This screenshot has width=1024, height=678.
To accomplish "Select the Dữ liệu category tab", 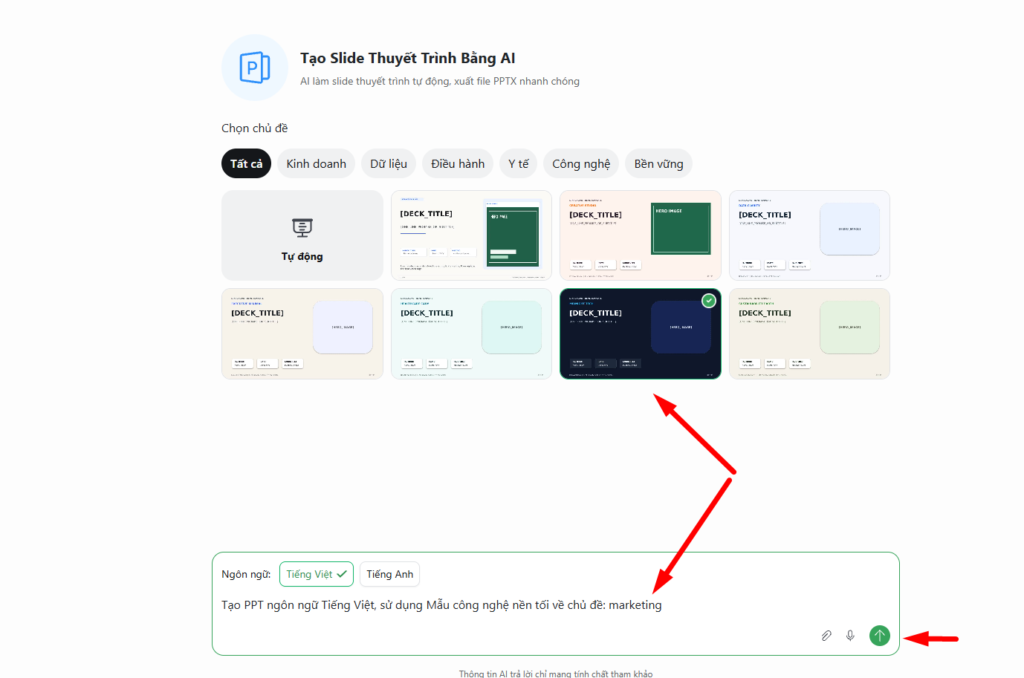I will [x=389, y=163].
